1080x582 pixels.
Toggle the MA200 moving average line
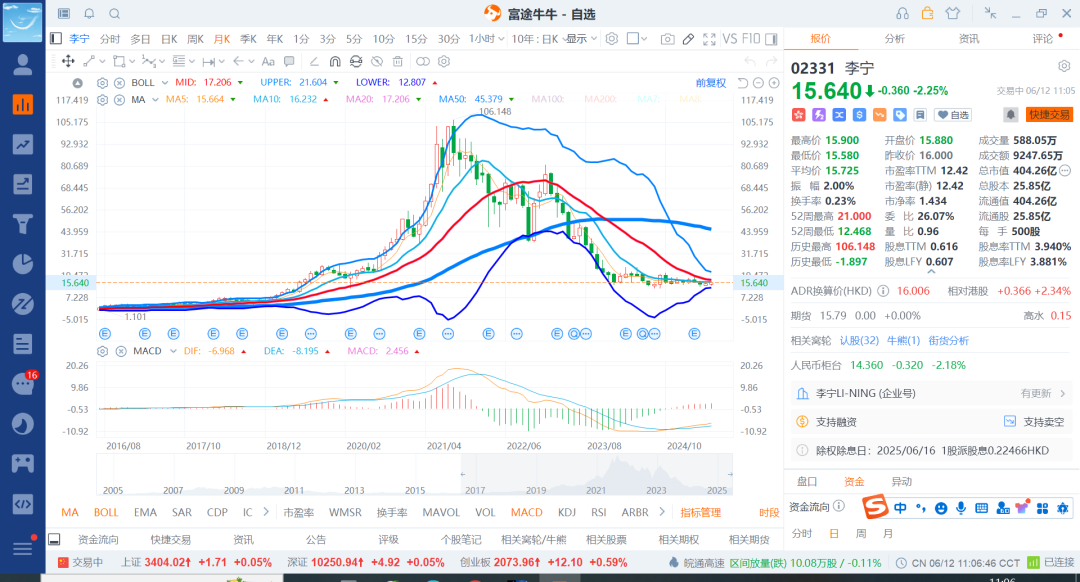pyautogui.click(x=600, y=99)
